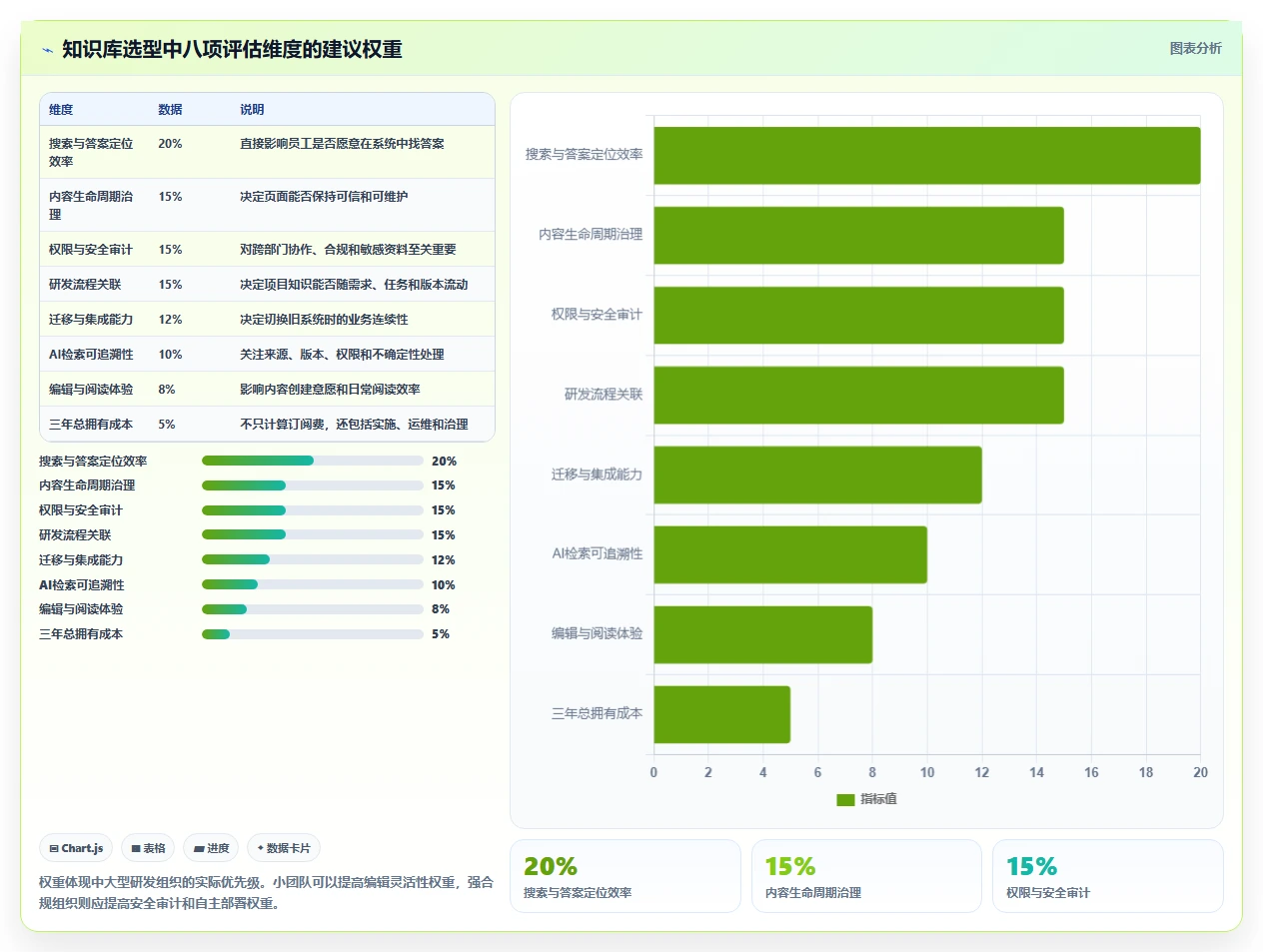Click the 编辑与阅读体验 progress bar
1263x952 pixels.
pyautogui.click(x=313, y=609)
